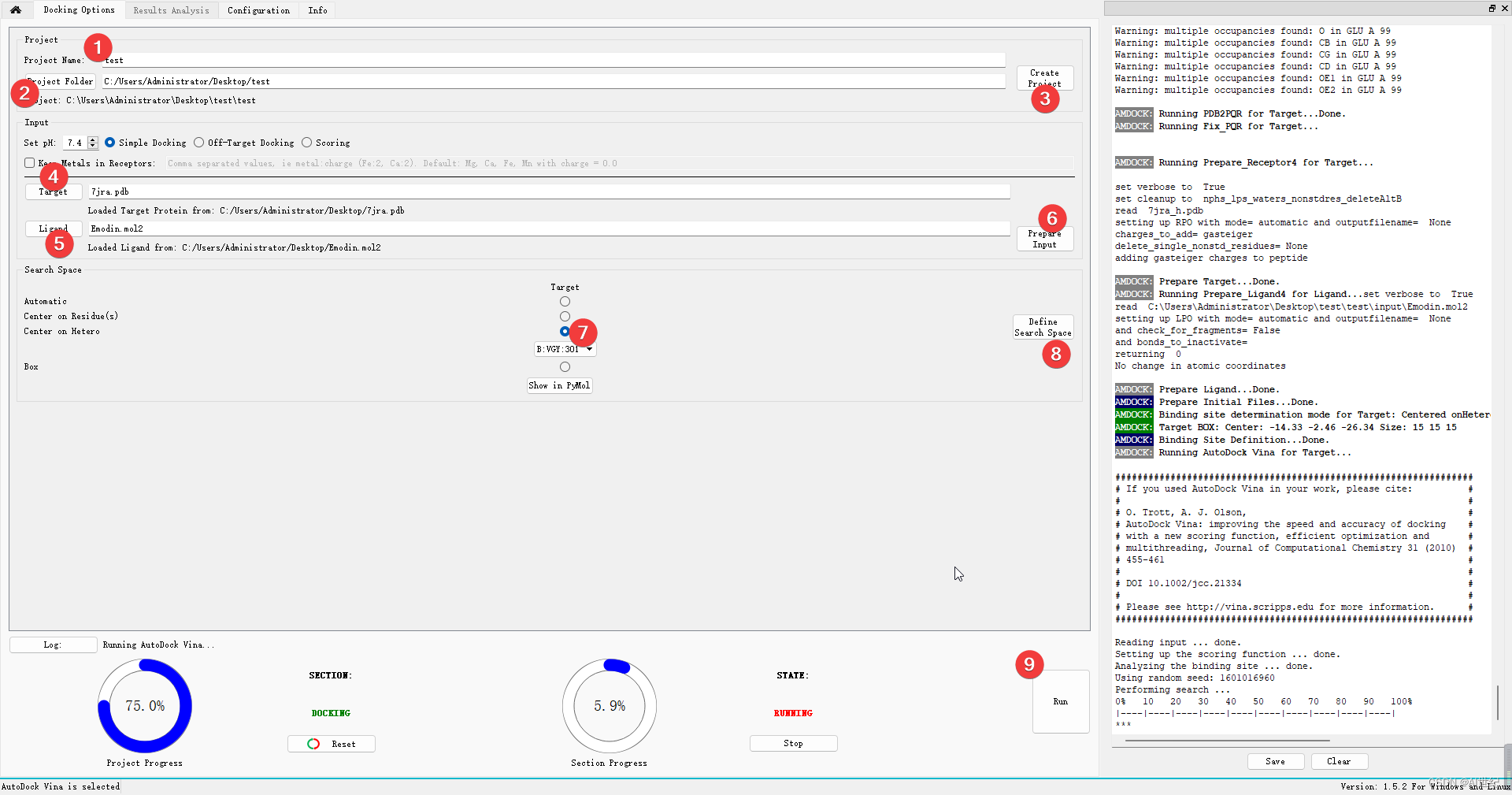Click the Section Progress 5.9% ring
This screenshot has height=795, width=1512.
point(610,706)
